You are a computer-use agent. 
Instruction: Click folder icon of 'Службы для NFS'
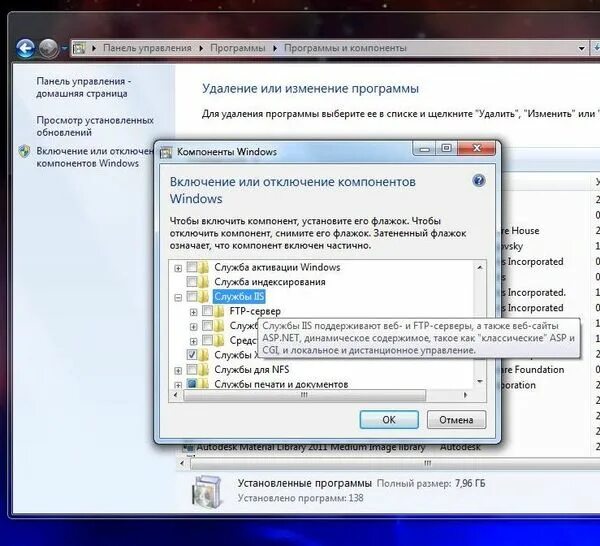(204, 369)
